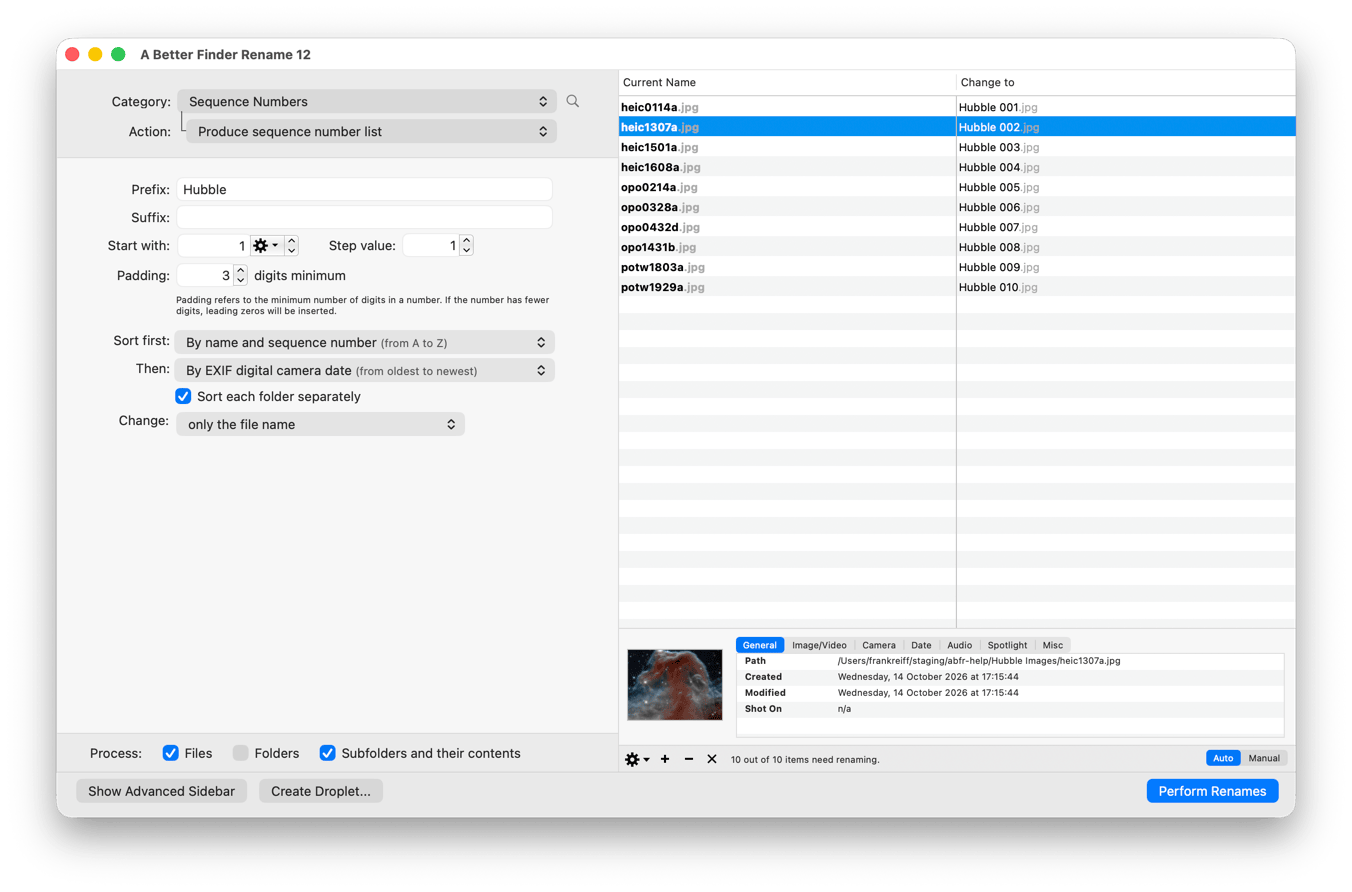The height and width of the screenshot is (892, 1352).
Task: Click the X icon to clear list
Action: click(x=712, y=760)
